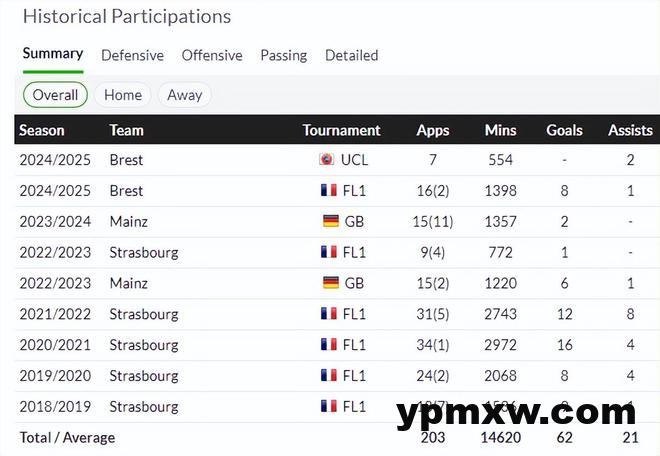The height and width of the screenshot is (456, 660).
Task: Click the German flag in 2022/2023 Mainz row
Action: (x=331, y=283)
